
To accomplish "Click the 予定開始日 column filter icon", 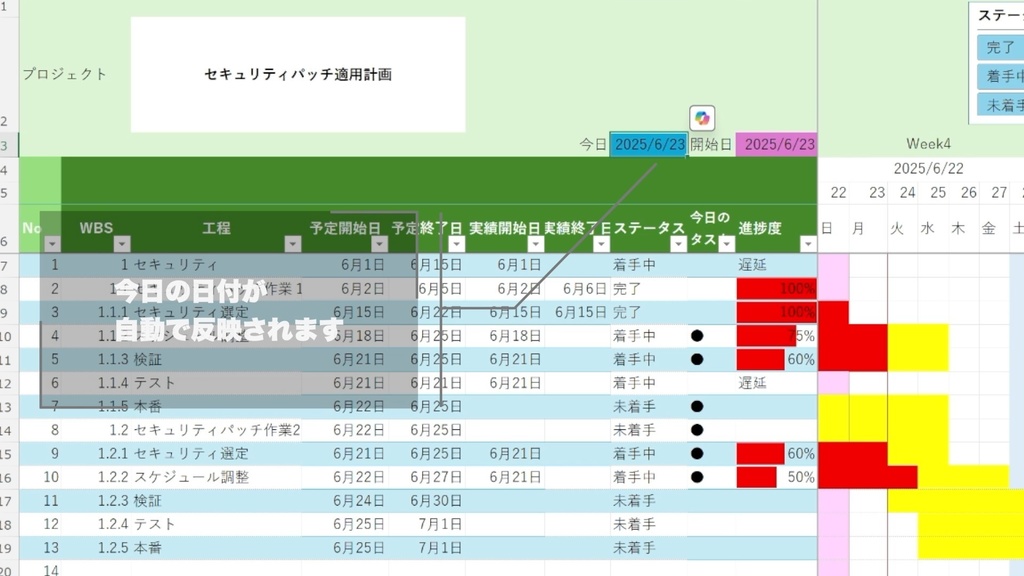I will click(378, 242).
